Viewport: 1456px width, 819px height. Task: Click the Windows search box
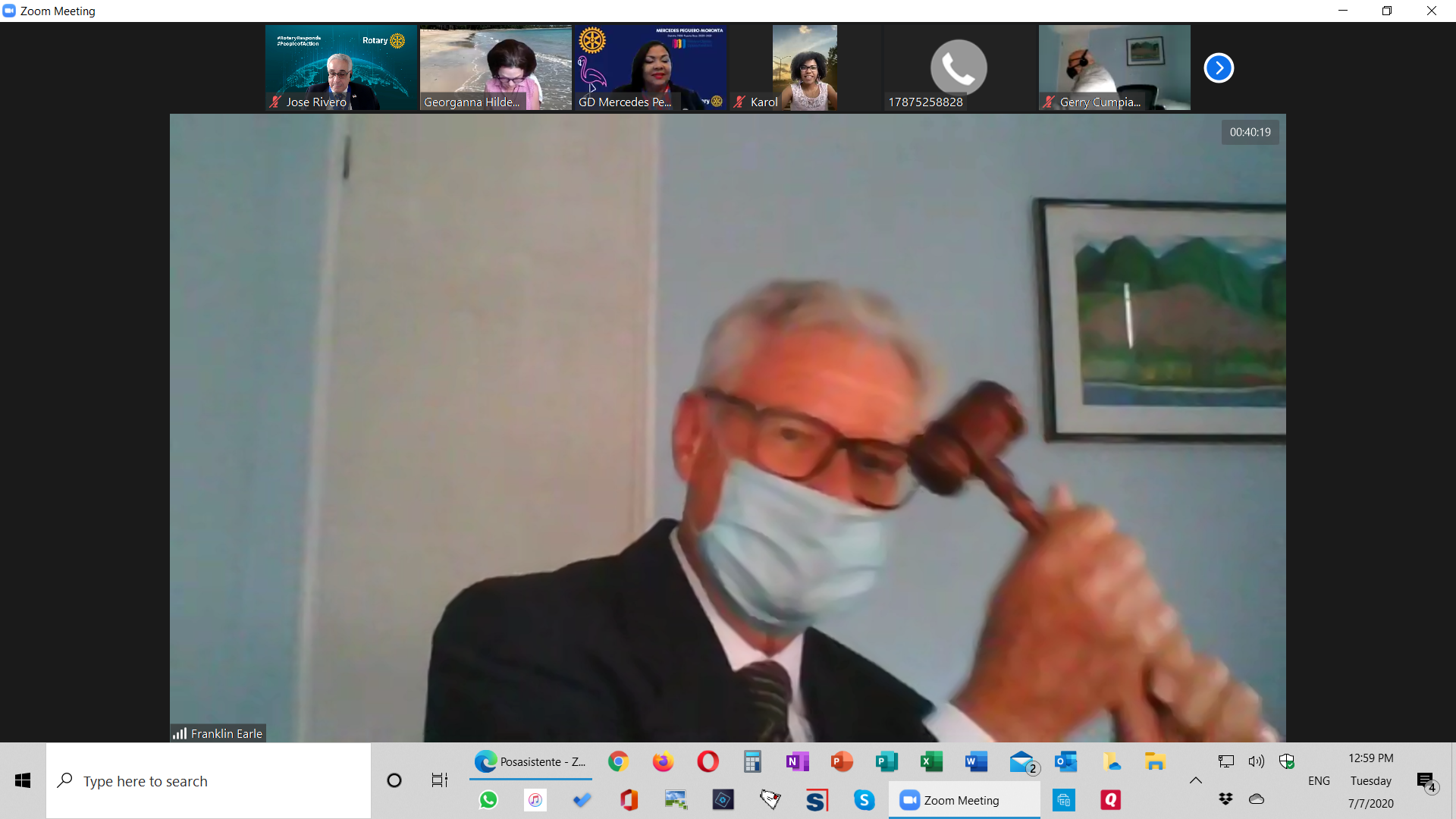(209, 780)
